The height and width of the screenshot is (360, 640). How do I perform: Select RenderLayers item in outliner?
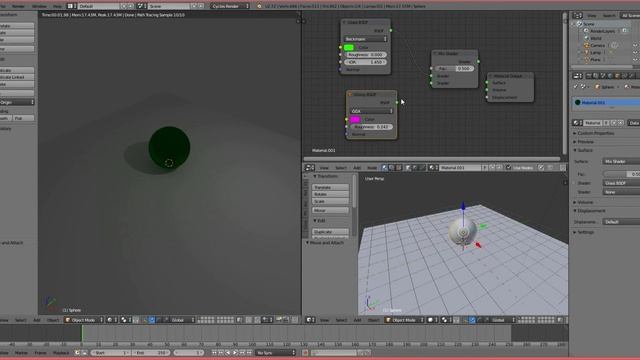coord(602,31)
